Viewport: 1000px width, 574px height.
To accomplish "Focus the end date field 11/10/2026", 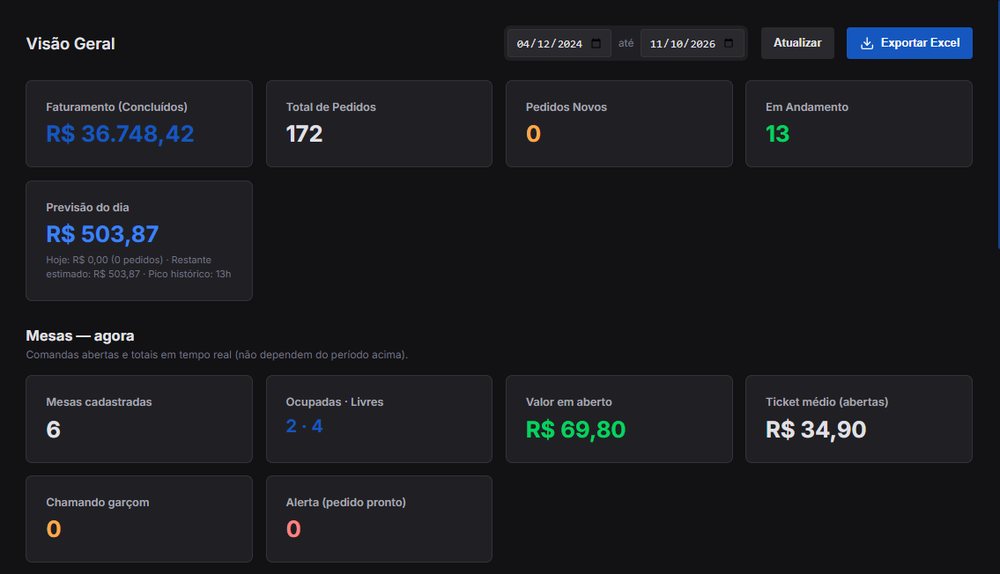I will point(692,43).
